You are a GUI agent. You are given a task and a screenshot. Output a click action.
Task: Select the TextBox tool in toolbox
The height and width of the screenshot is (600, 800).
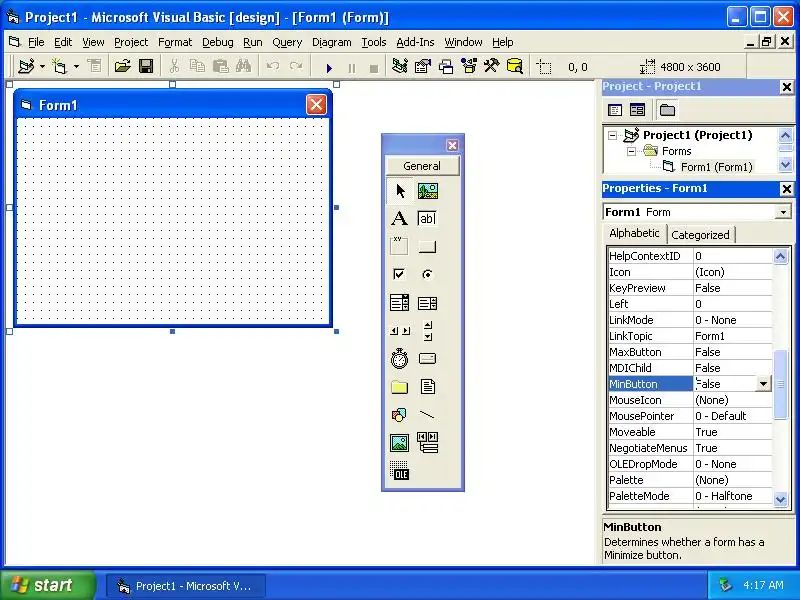428,219
